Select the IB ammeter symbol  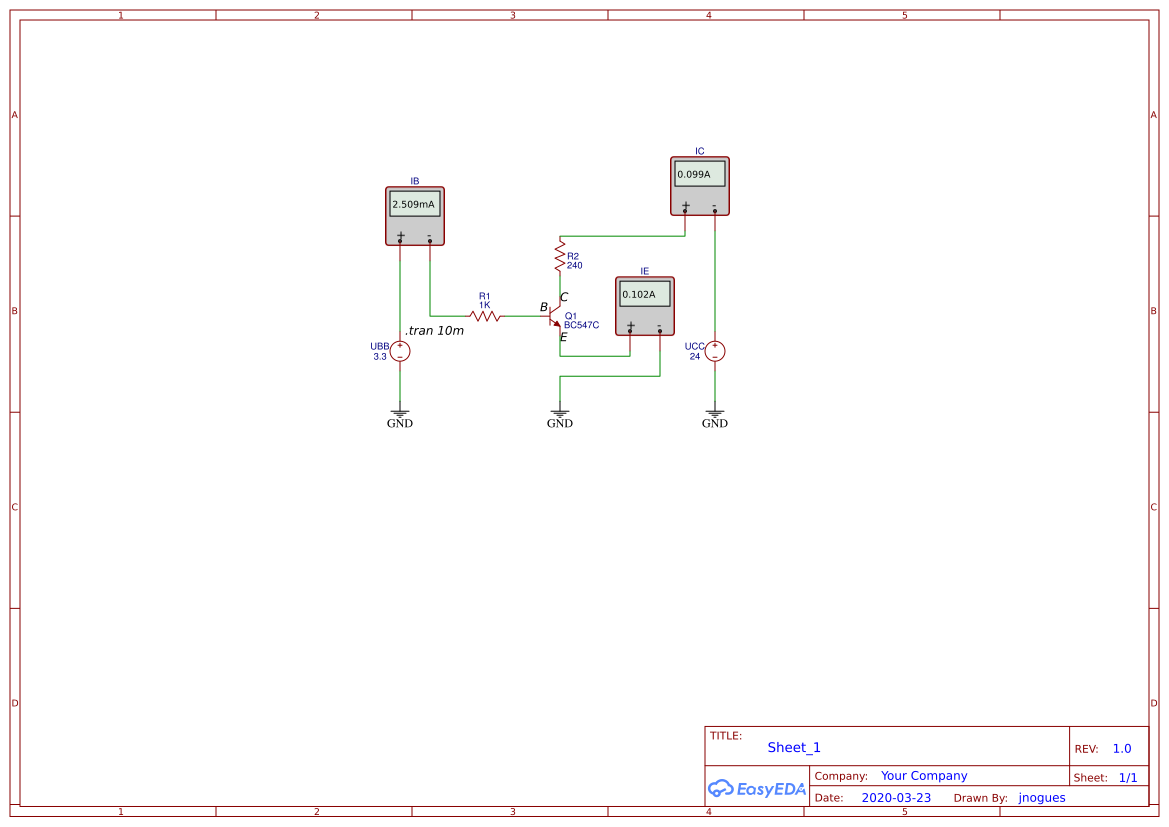(414, 216)
